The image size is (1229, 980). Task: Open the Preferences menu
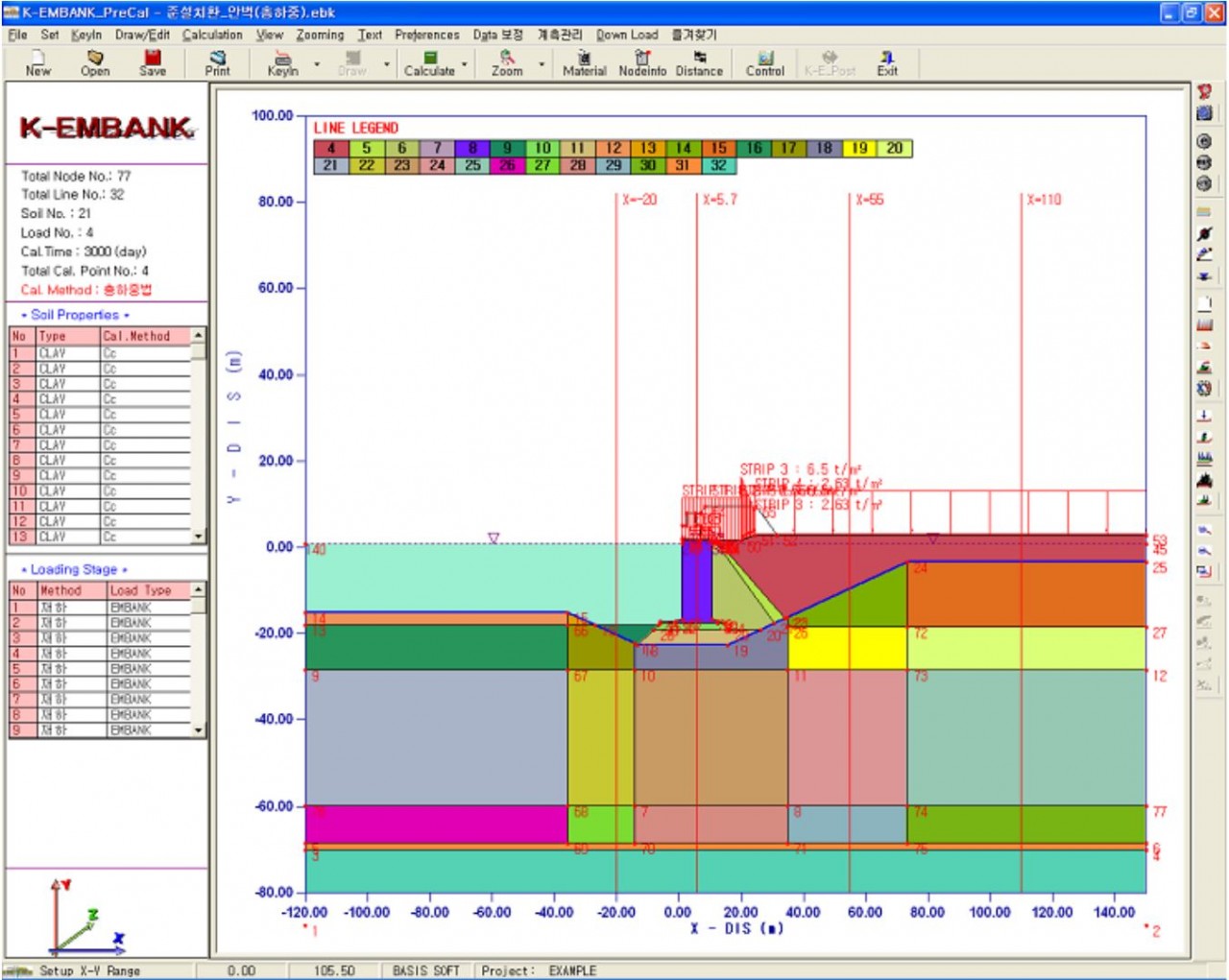tap(427, 35)
